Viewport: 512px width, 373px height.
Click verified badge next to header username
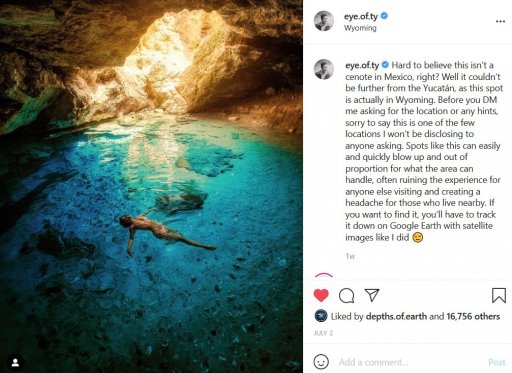point(384,16)
